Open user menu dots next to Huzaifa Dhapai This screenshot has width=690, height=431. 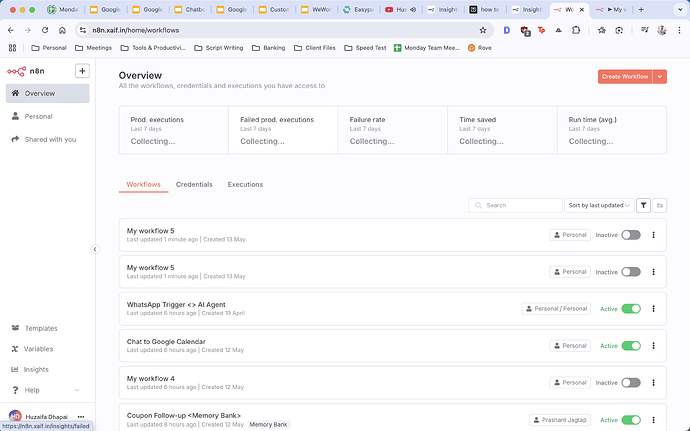[81, 416]
